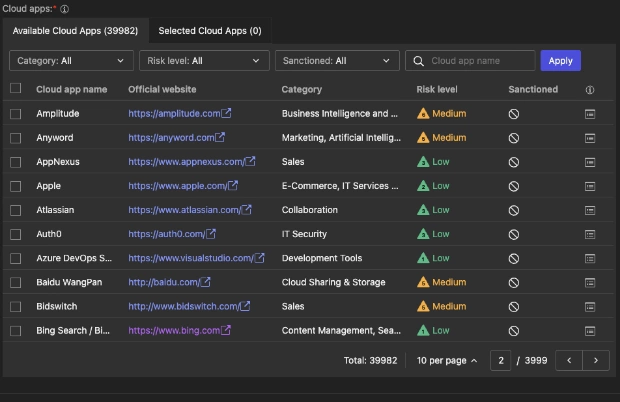Toggle the select-all header checkbox
The width and height of the screenshot is (620, 402).
15,88
